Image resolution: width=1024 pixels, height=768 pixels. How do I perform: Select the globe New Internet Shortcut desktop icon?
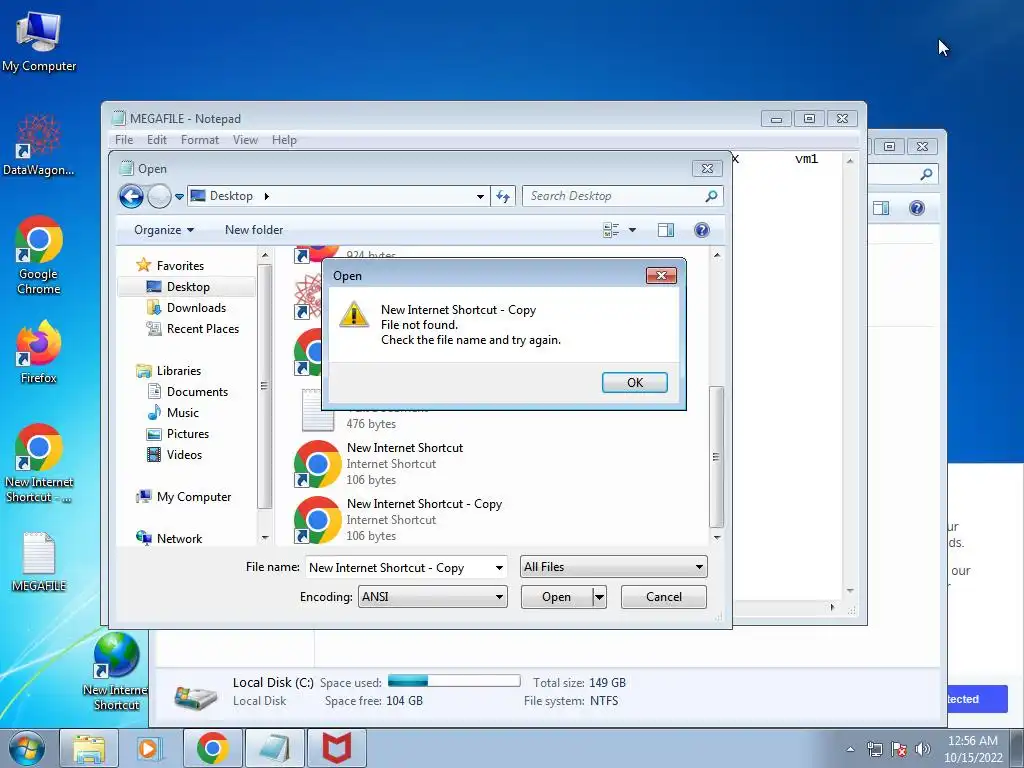pyautogui.click(x=116, y=671)
